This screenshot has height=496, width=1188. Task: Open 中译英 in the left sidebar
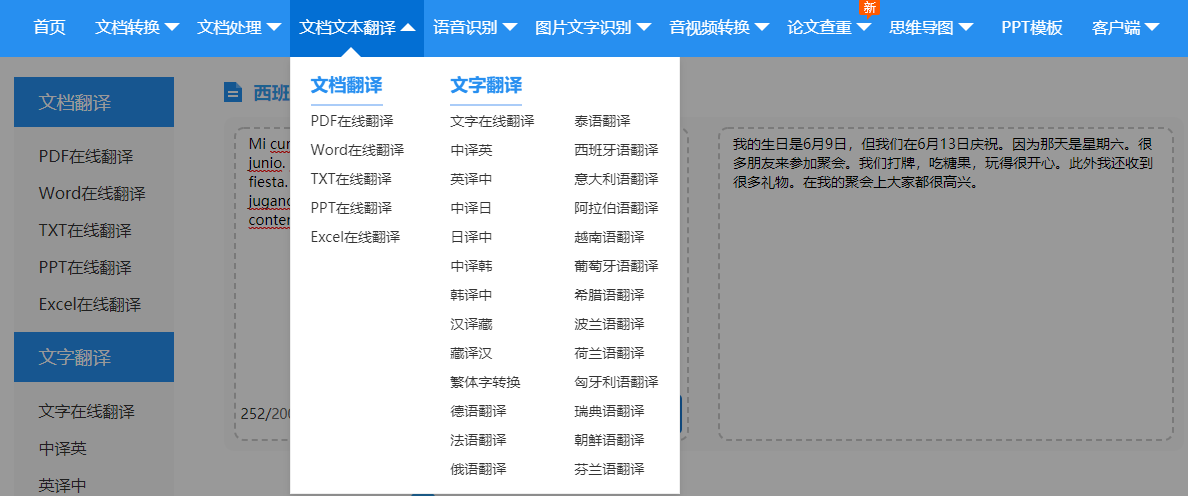click(x=63, y=449)
